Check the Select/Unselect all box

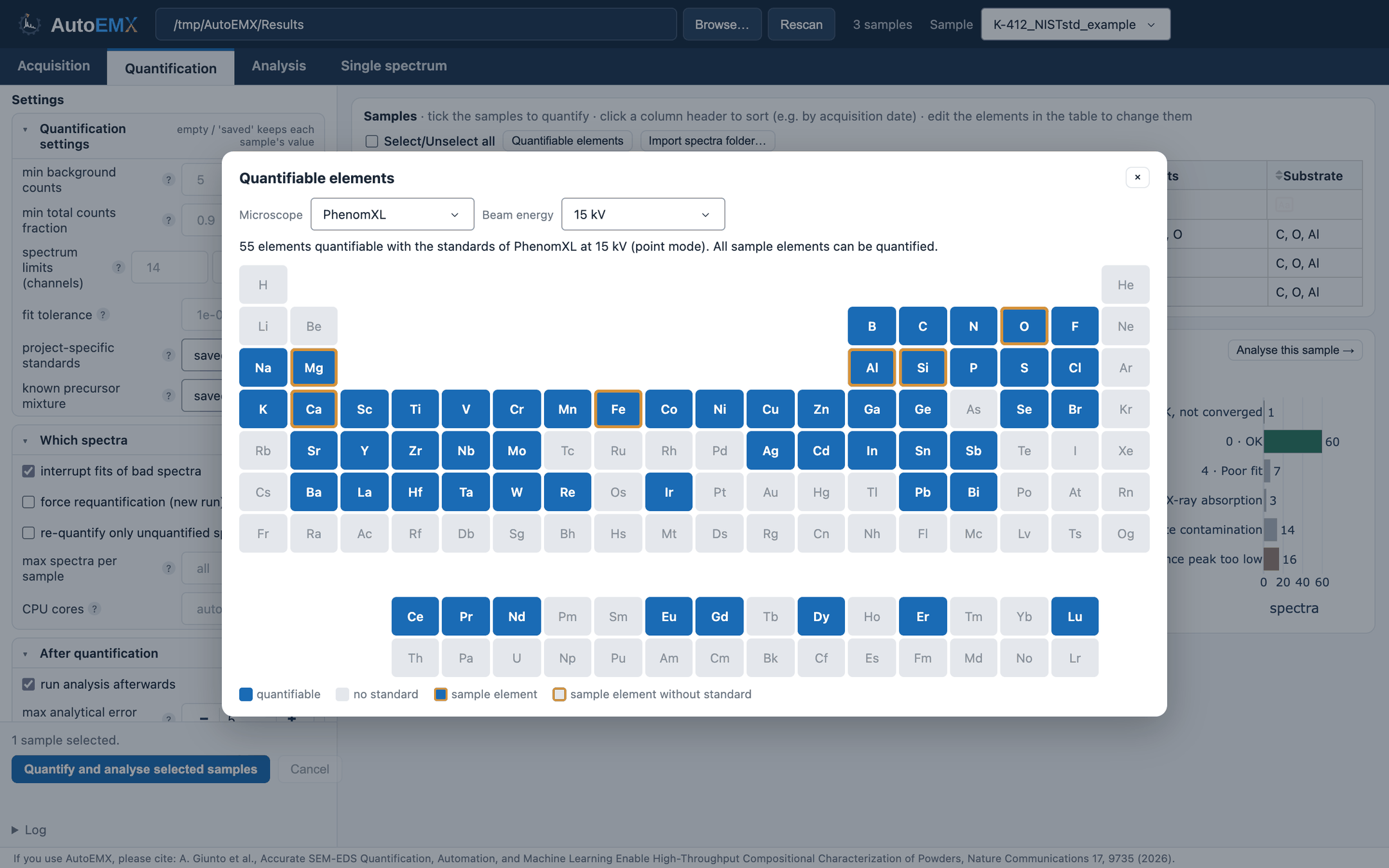(372, 141)
